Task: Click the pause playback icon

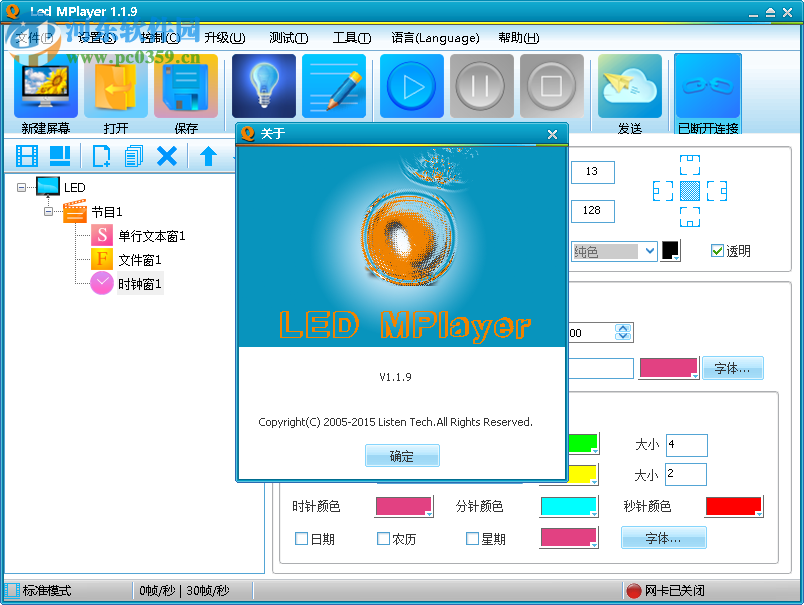Action: click(481, 86)
